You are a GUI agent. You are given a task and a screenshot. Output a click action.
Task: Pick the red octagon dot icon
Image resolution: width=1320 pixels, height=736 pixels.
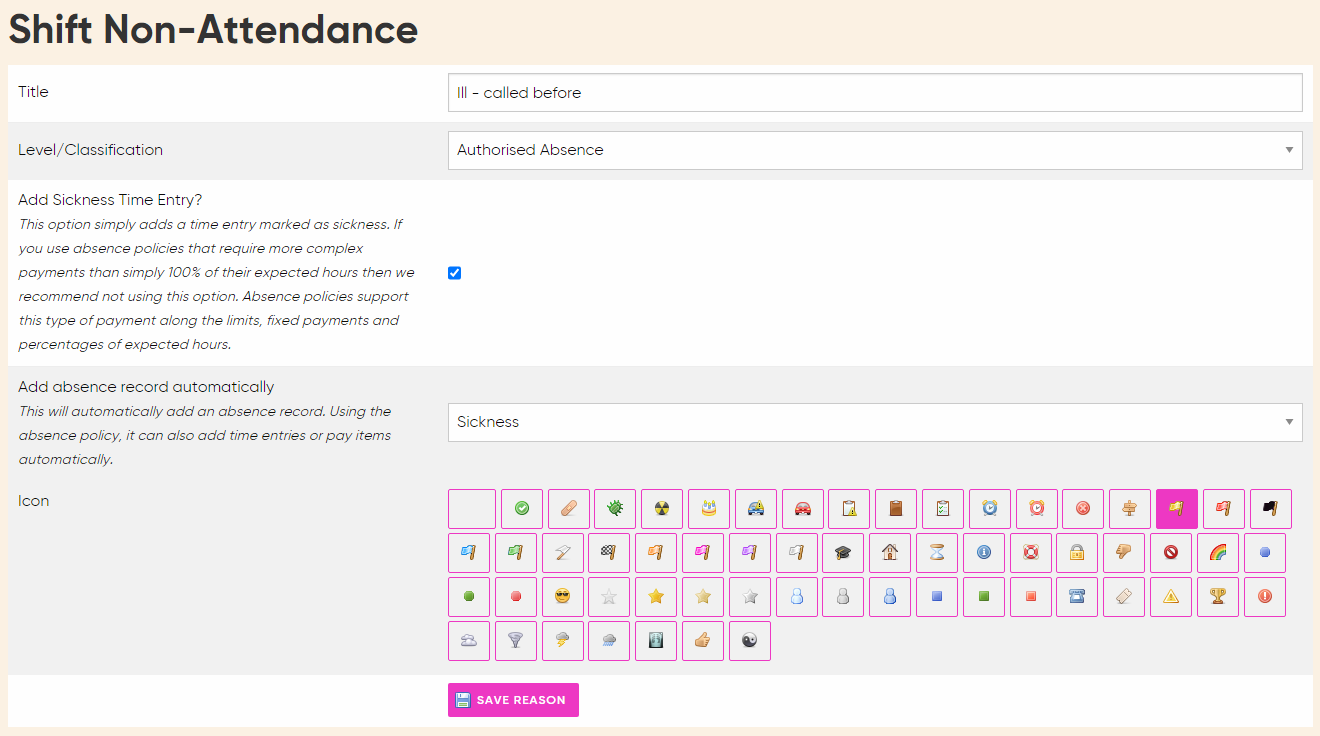(x=516, y=597)
